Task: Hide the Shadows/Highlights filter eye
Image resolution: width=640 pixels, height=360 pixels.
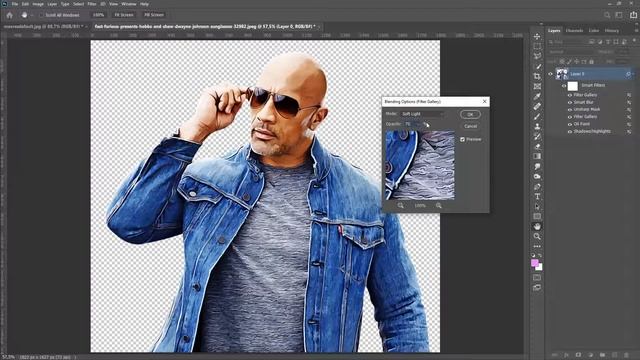Action: coord(570,131)
